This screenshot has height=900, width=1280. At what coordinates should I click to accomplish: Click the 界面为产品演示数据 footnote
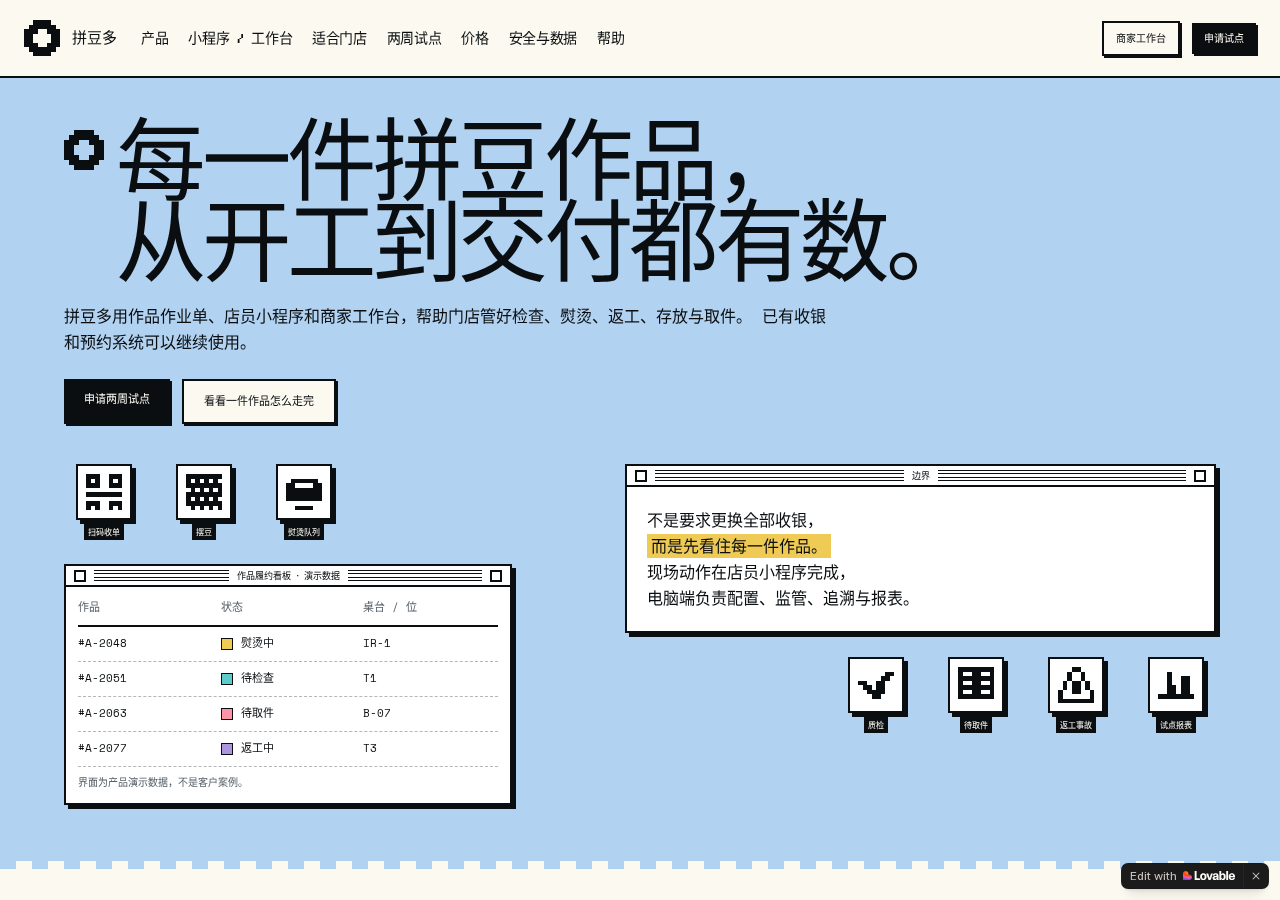coord(162,782)
